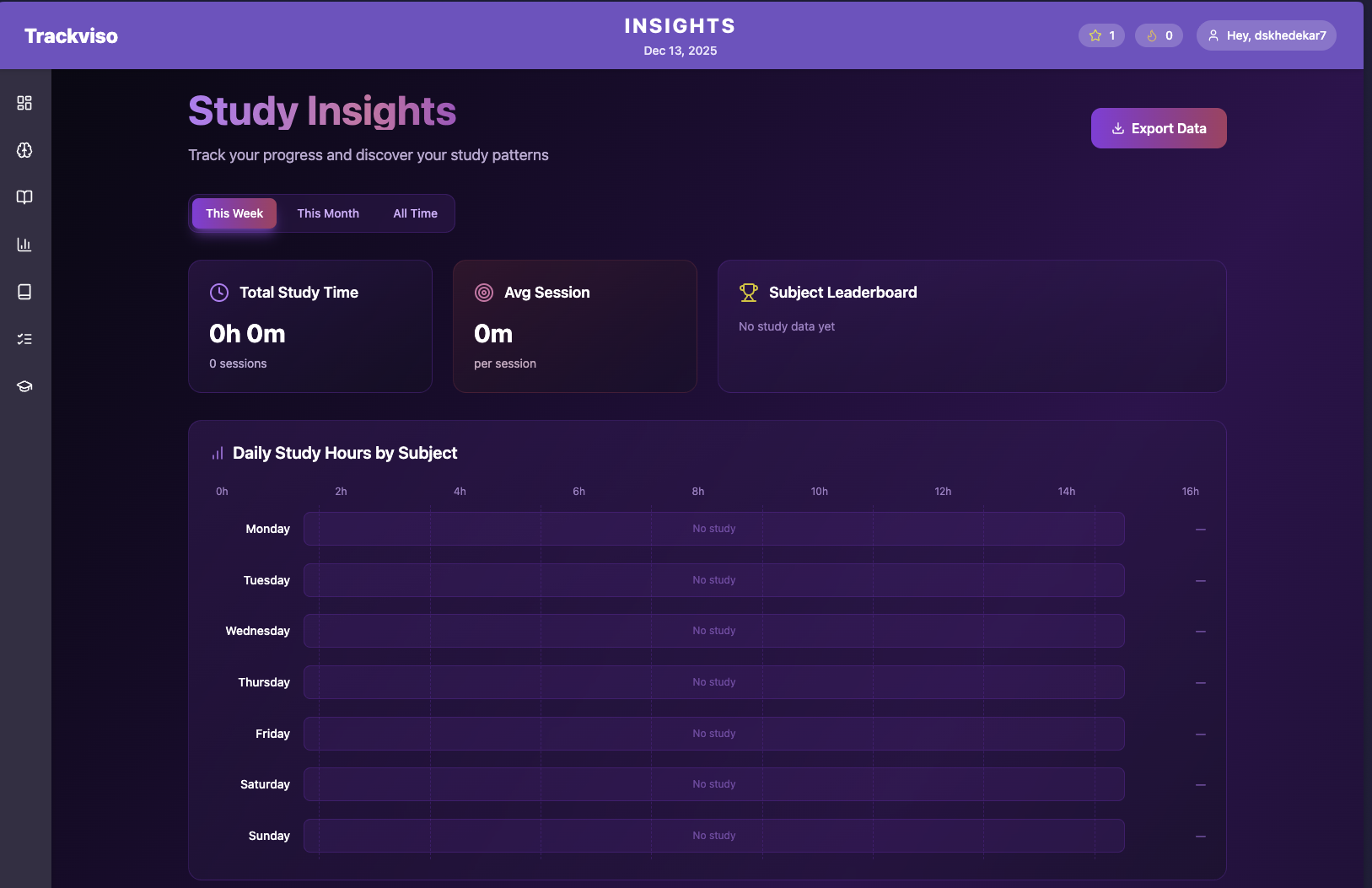Screen dimensions: 1372x888
Task: Click Monday's No study row in the chart
Action: coord(713,529)
